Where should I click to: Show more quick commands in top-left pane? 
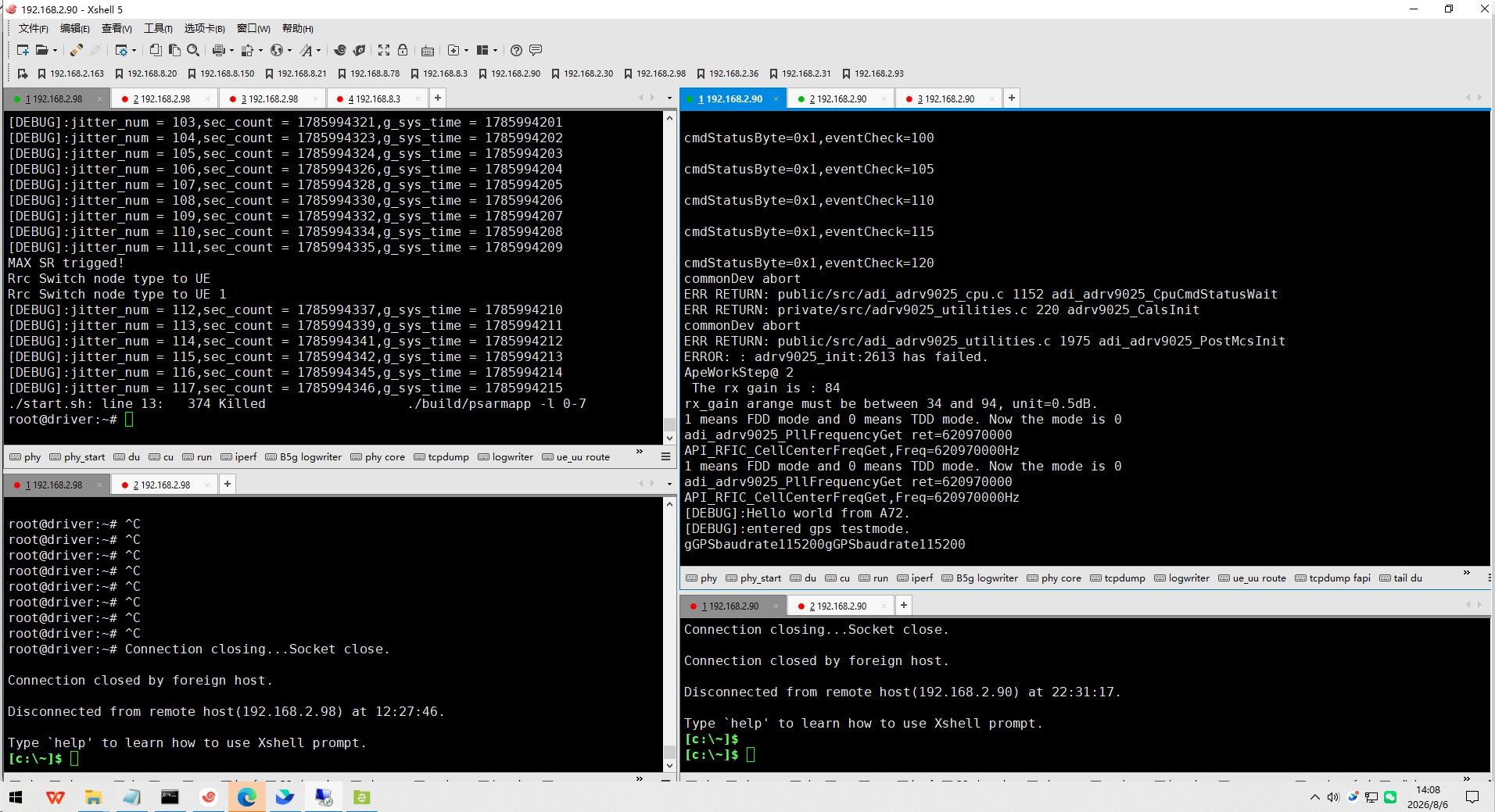coord(640,452)
